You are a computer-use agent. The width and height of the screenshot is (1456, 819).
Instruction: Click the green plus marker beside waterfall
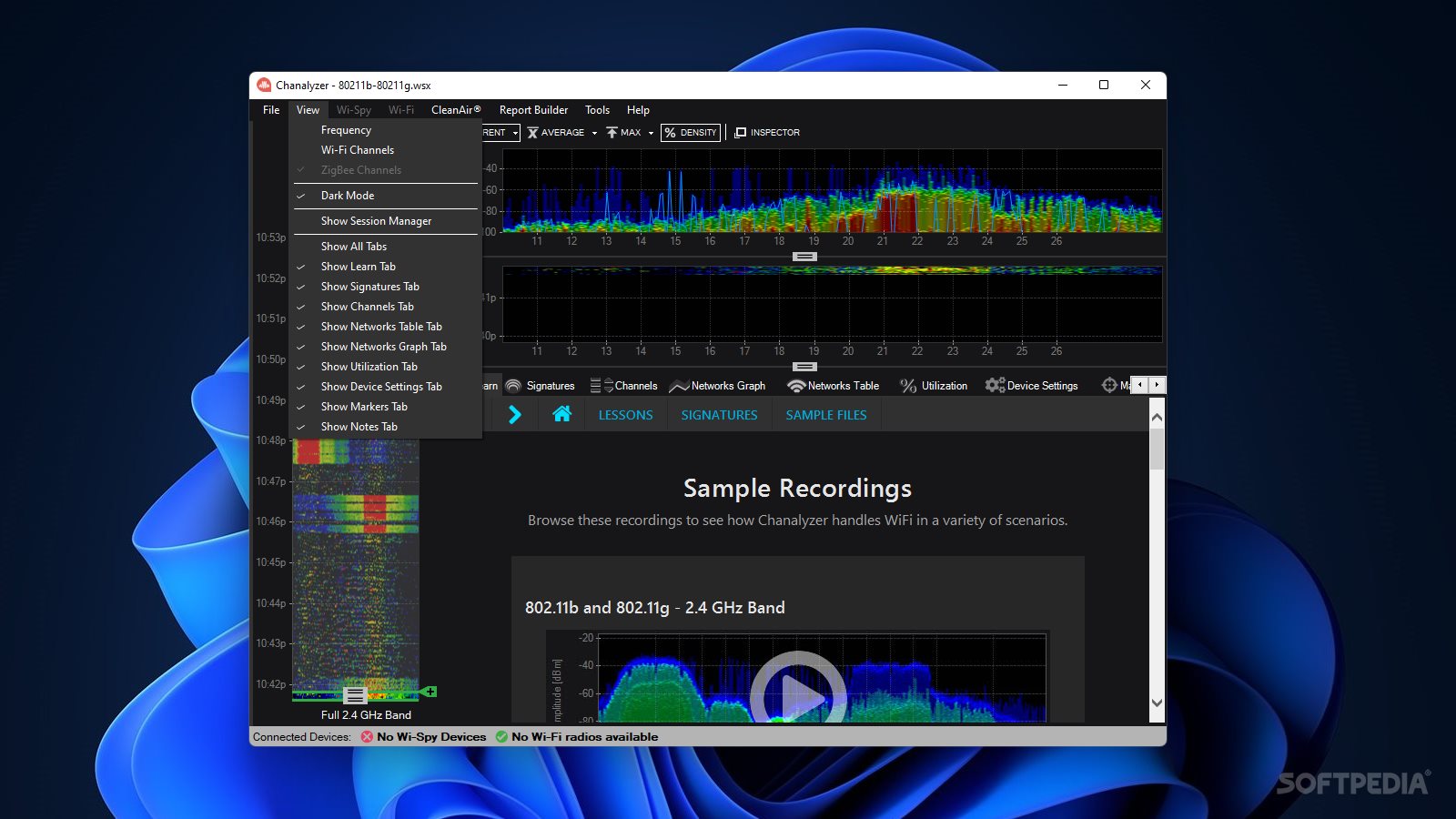tap(430, 692)
